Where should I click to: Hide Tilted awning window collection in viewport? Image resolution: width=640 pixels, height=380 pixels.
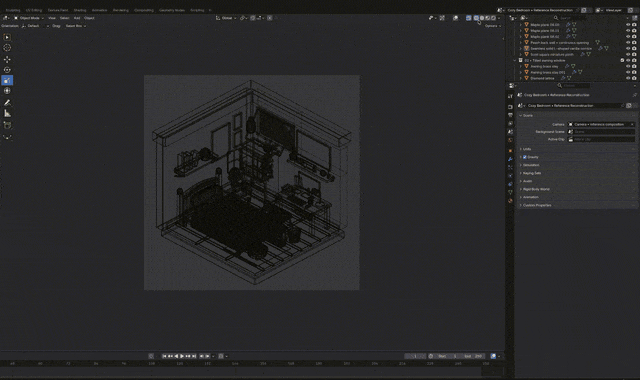click(628, 60)
